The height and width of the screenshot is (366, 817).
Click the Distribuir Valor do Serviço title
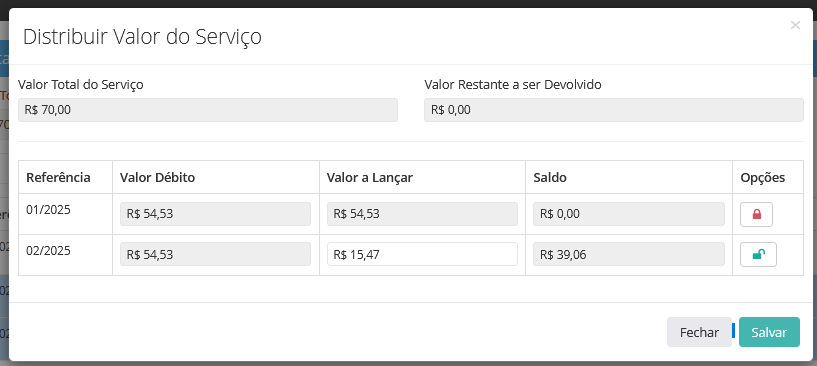(x=142, y=37)
